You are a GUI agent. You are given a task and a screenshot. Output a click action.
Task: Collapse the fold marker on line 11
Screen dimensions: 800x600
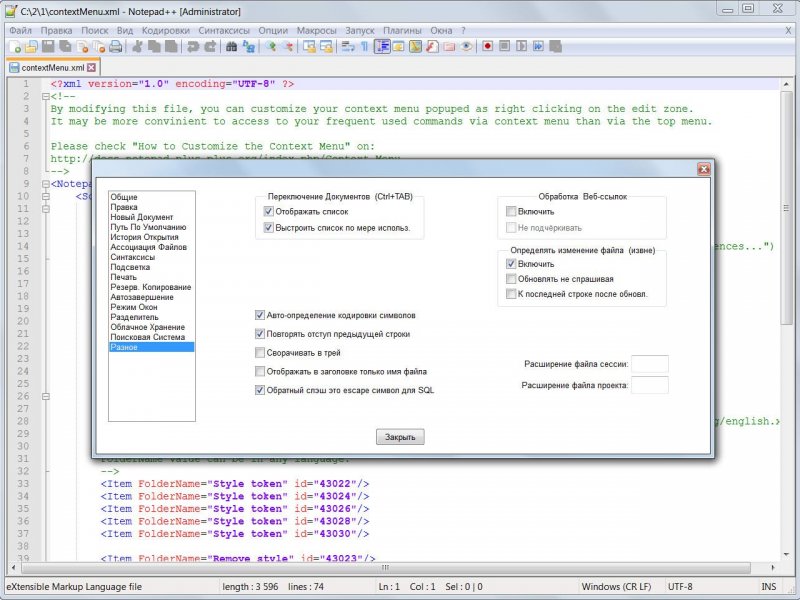point(45,209)
